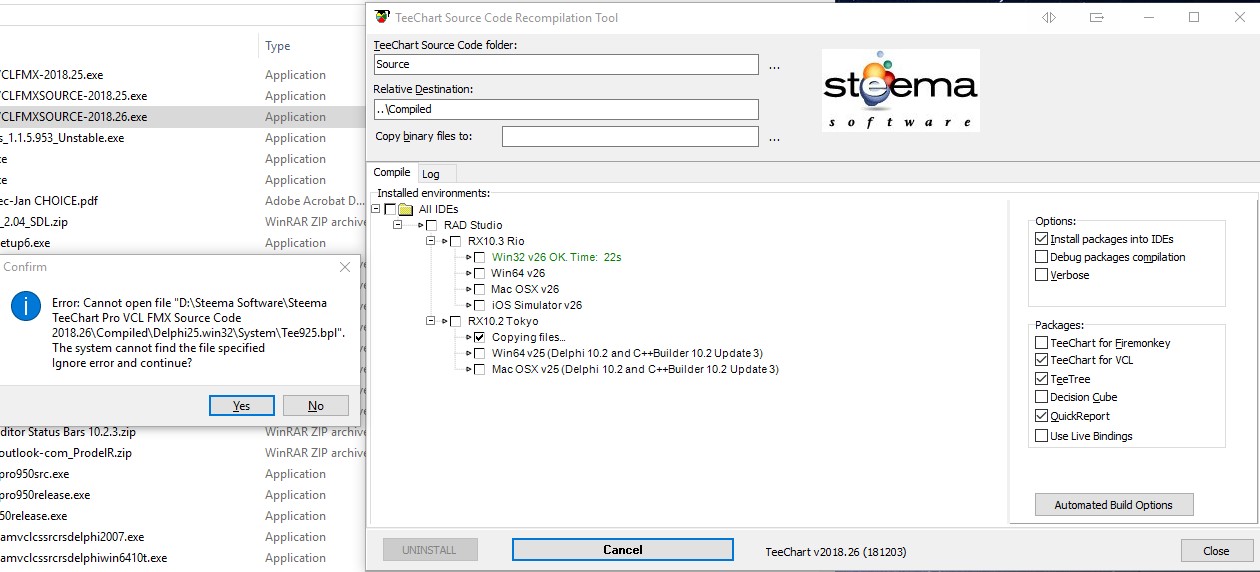Toggle the iOS Simulator v26 checkbox
Screen dimensions: 1260x572
[x=479, y=305]
